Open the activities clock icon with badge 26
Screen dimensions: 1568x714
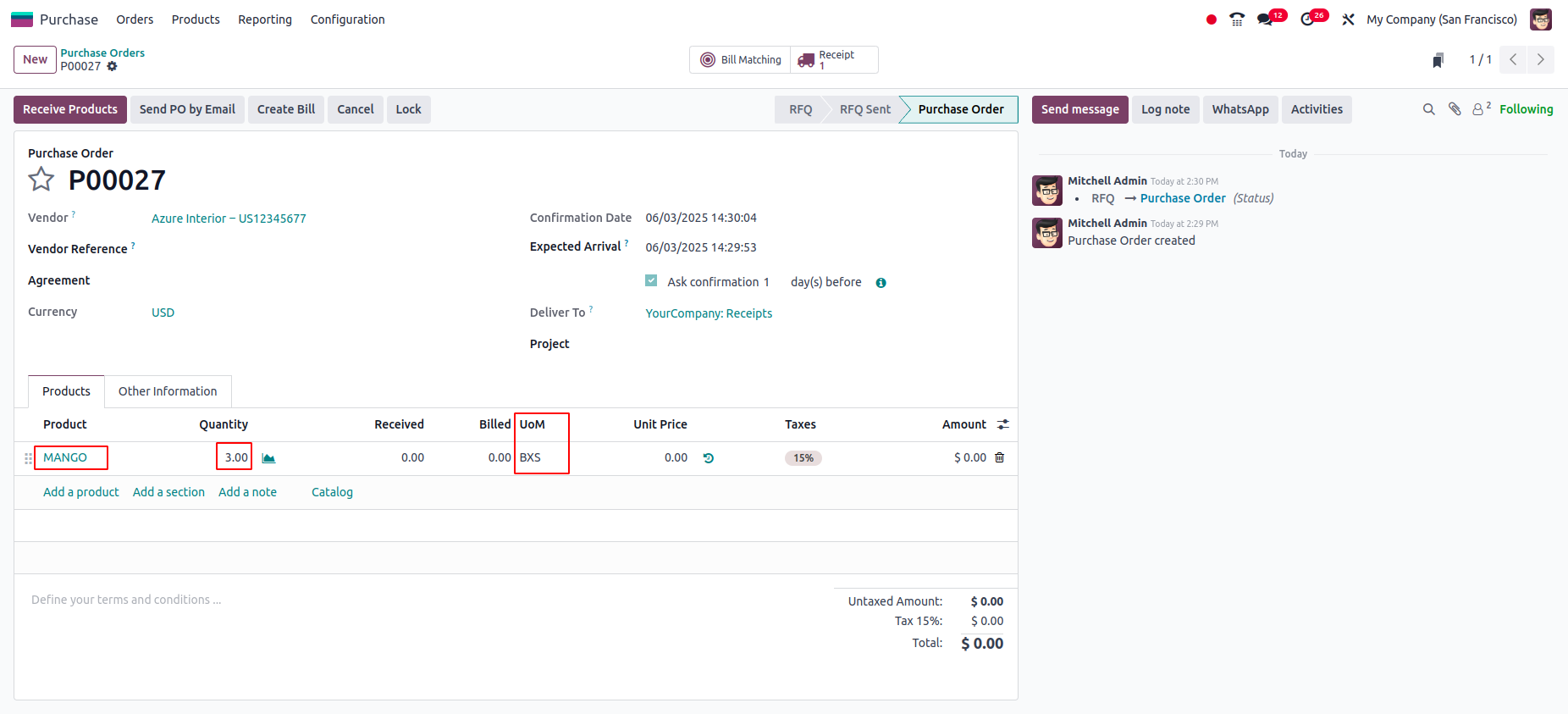pyautogui.click(x=1307, y=19)
